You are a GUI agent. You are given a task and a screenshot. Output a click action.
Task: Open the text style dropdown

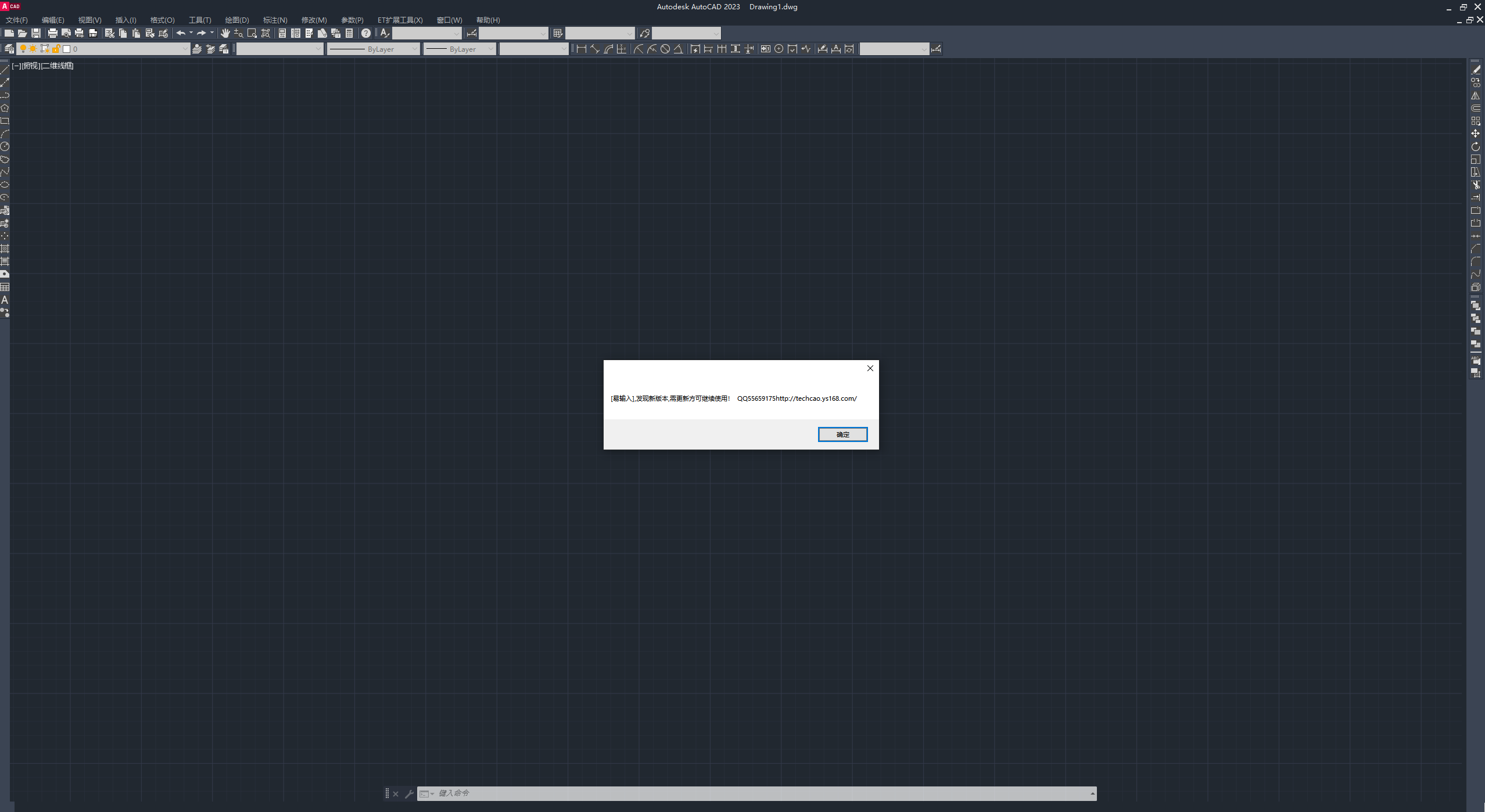(x=427, y=33)
